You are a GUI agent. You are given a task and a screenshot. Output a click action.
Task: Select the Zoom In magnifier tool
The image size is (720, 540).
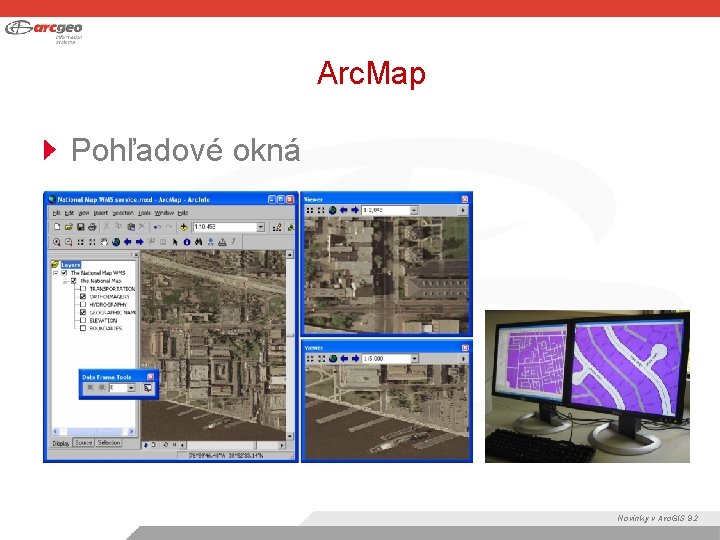point(56,242)
